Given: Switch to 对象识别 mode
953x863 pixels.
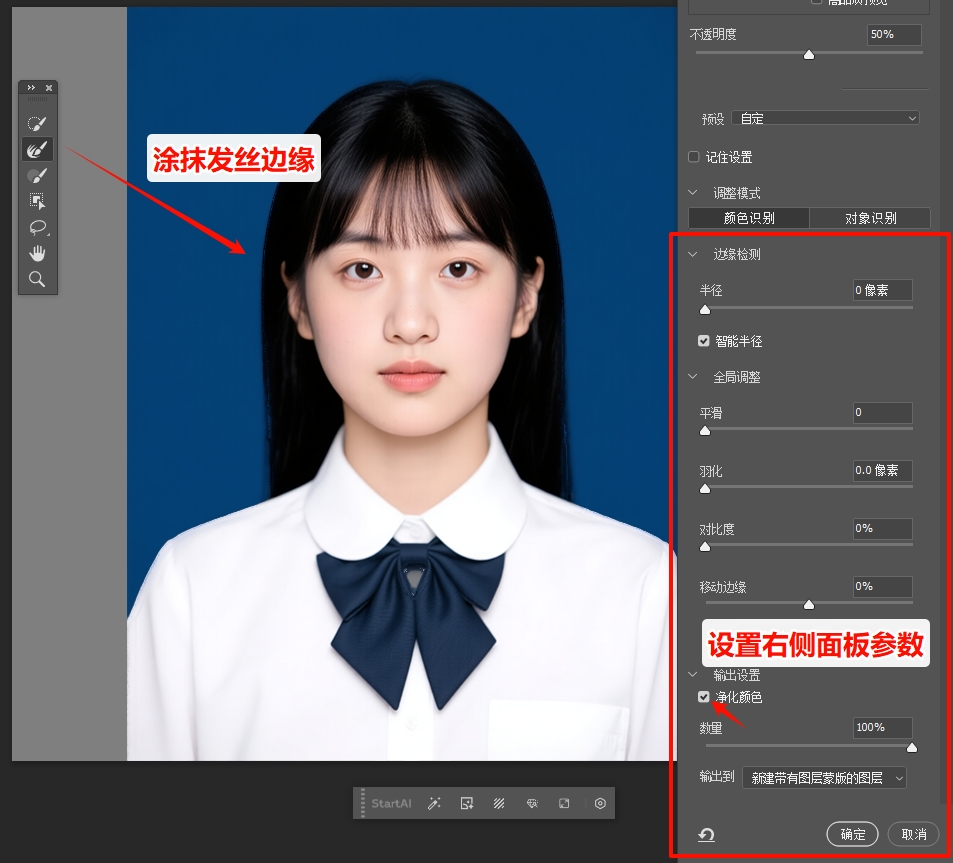Looking at the screenshot, I should pos(870,217).
